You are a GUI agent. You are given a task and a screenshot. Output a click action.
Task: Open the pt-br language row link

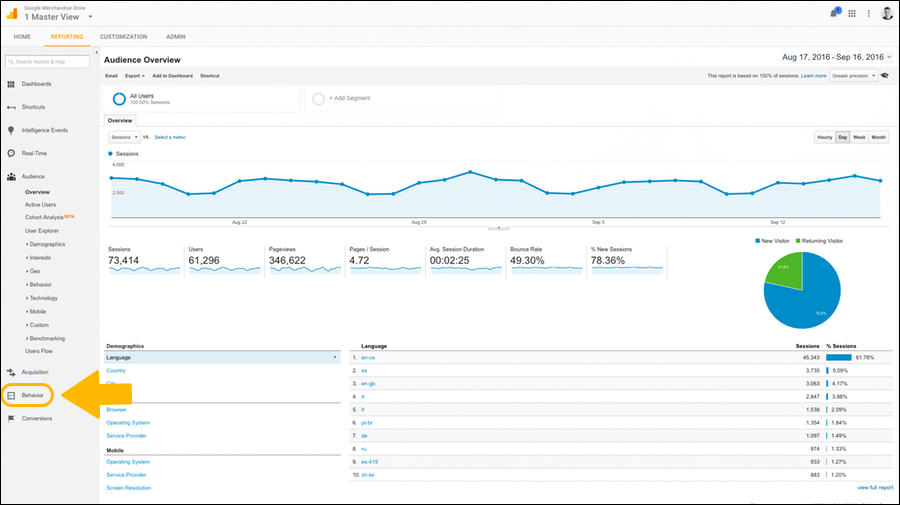point(367,423)
